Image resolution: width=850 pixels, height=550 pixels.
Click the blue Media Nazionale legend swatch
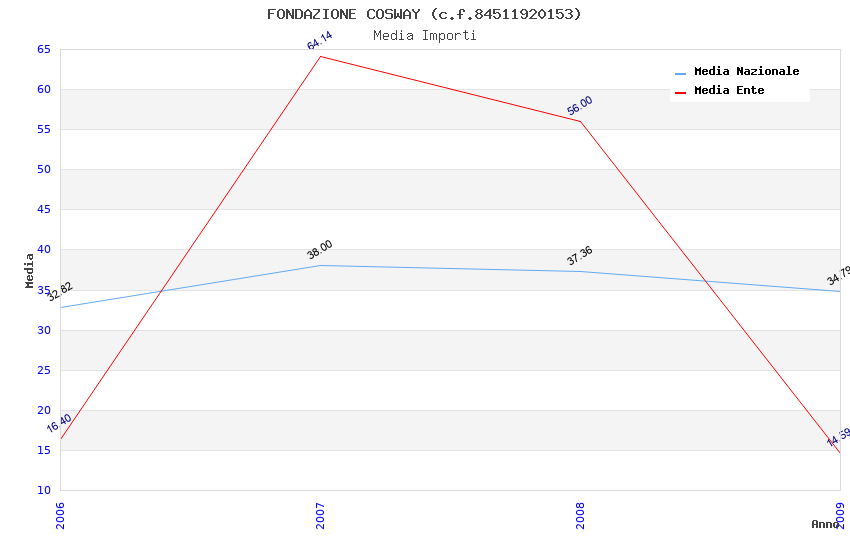pos(681,73)
